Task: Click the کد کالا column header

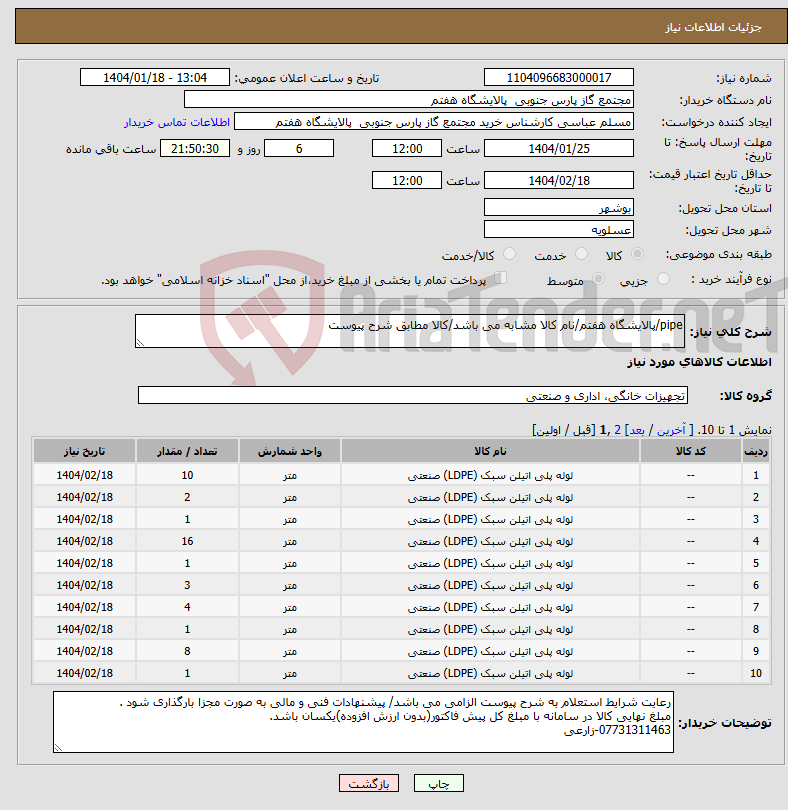Action: point(690,451)
